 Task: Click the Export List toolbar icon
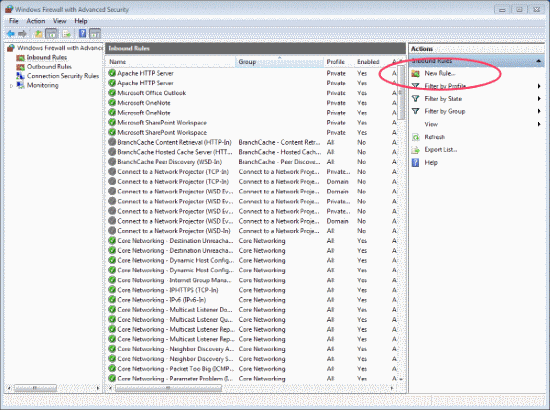coord(67,34)
